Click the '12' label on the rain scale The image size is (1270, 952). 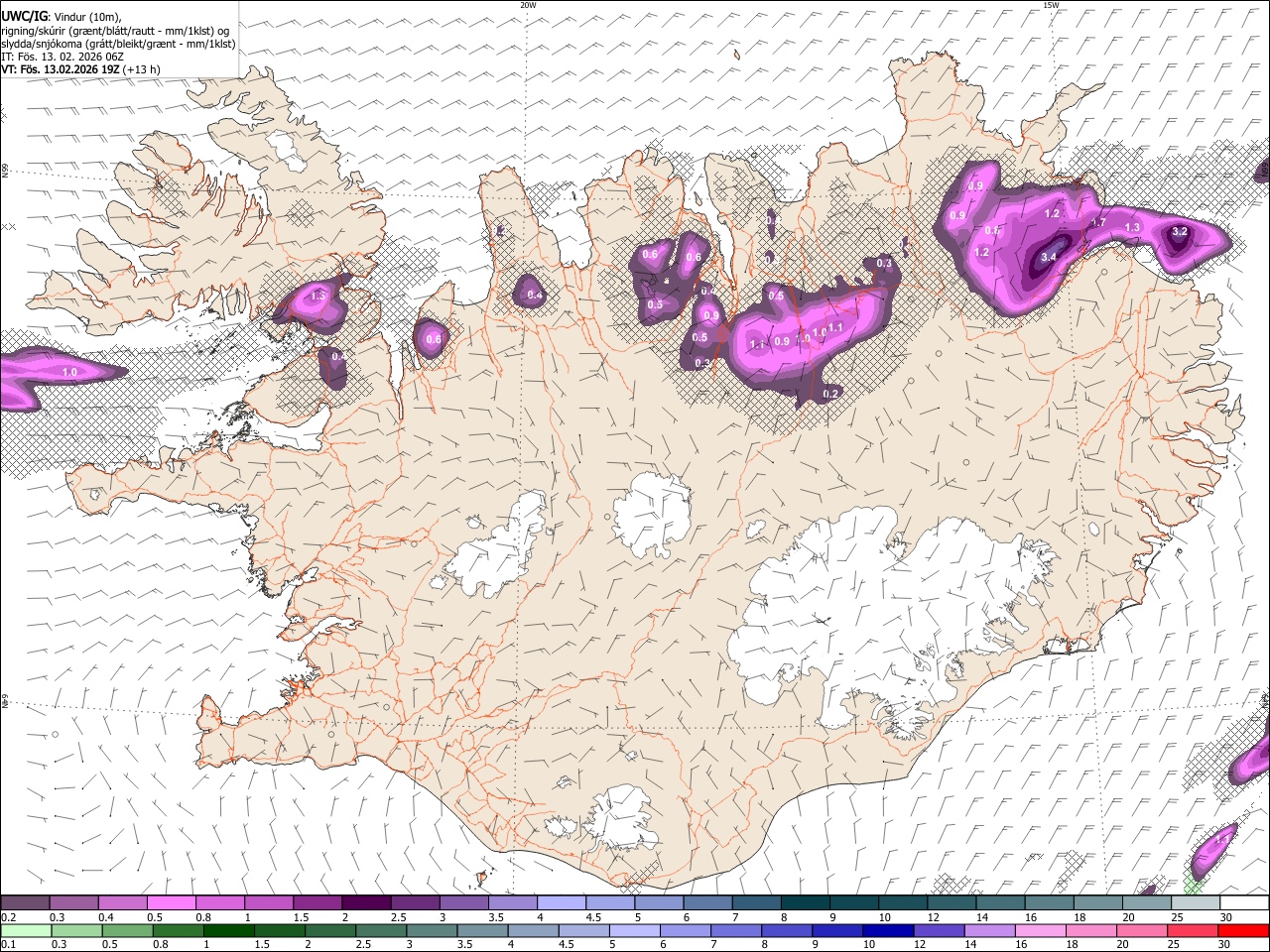click(x=920, y=945)
